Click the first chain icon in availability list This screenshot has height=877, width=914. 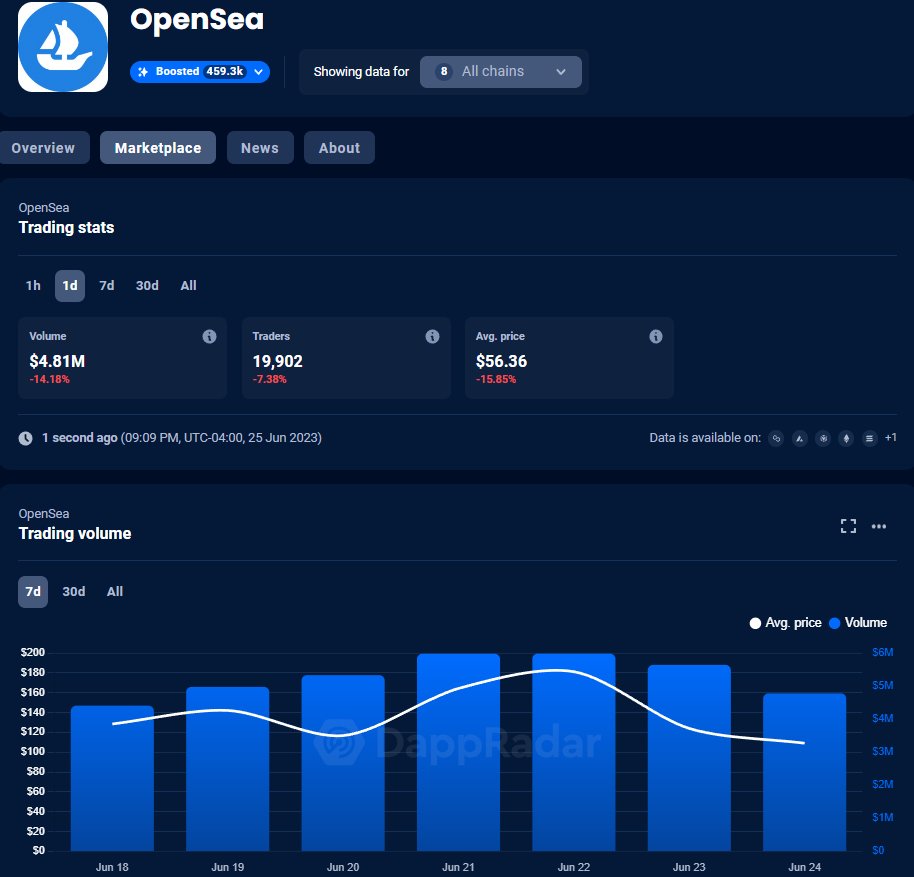pos(776,438)
